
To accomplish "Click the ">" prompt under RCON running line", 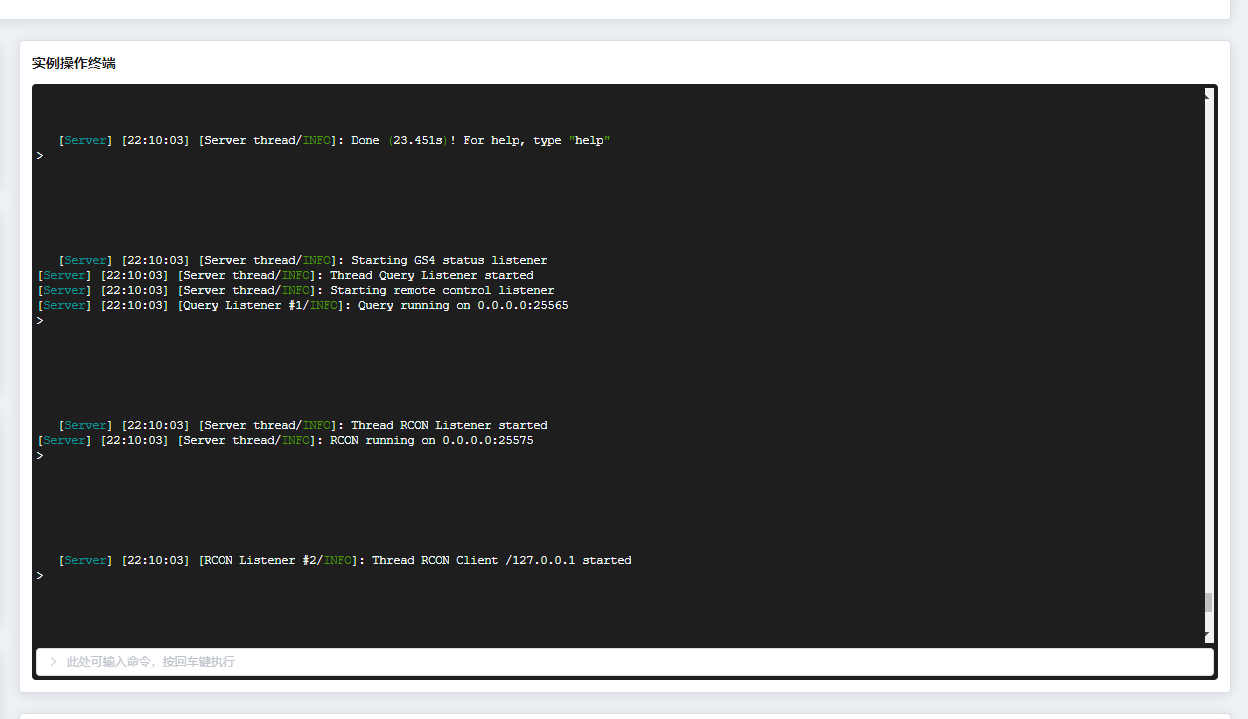I will 40,455.
